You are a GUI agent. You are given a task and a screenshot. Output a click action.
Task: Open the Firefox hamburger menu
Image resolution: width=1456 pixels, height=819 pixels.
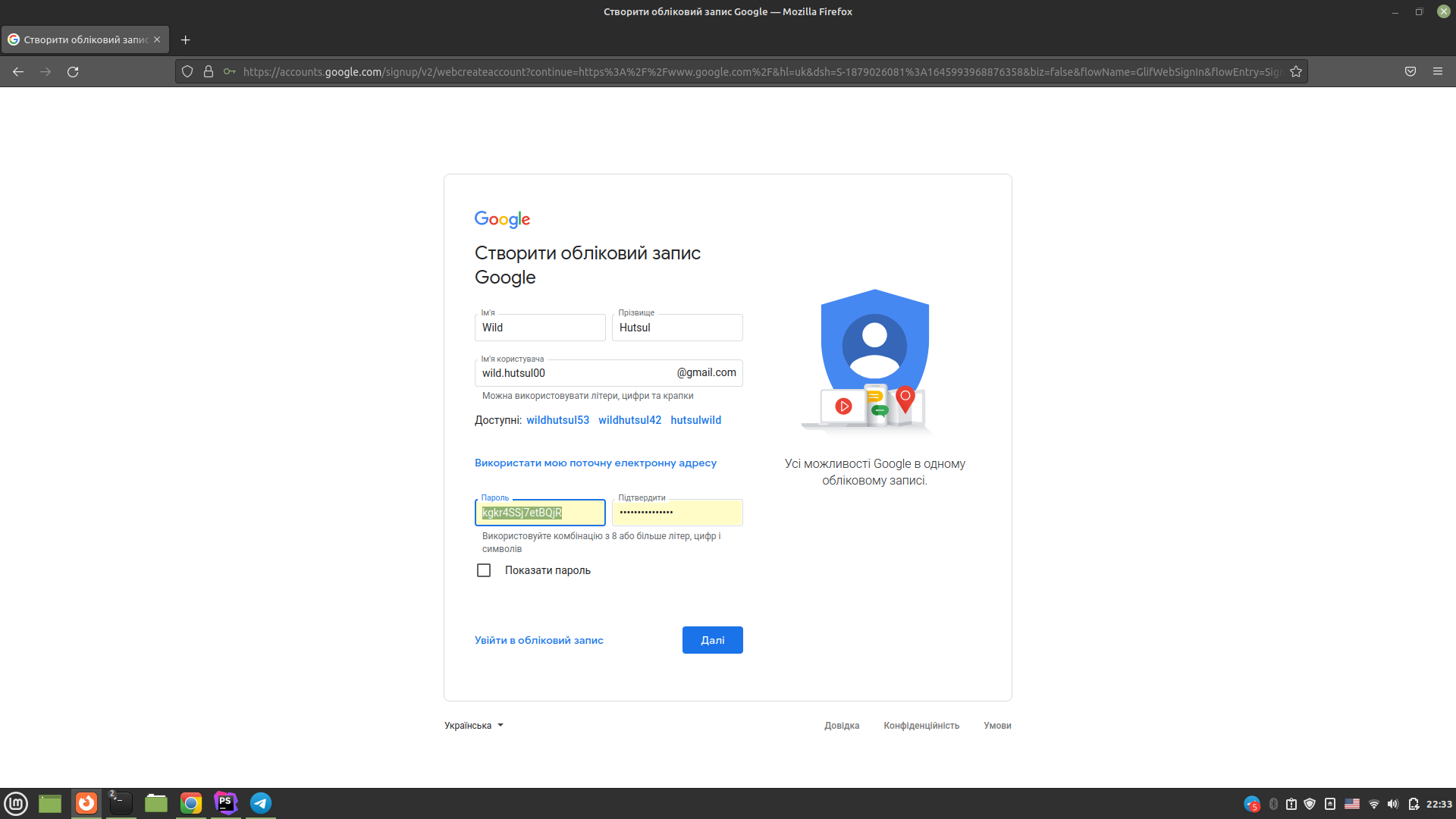(x=1438, y=71)
